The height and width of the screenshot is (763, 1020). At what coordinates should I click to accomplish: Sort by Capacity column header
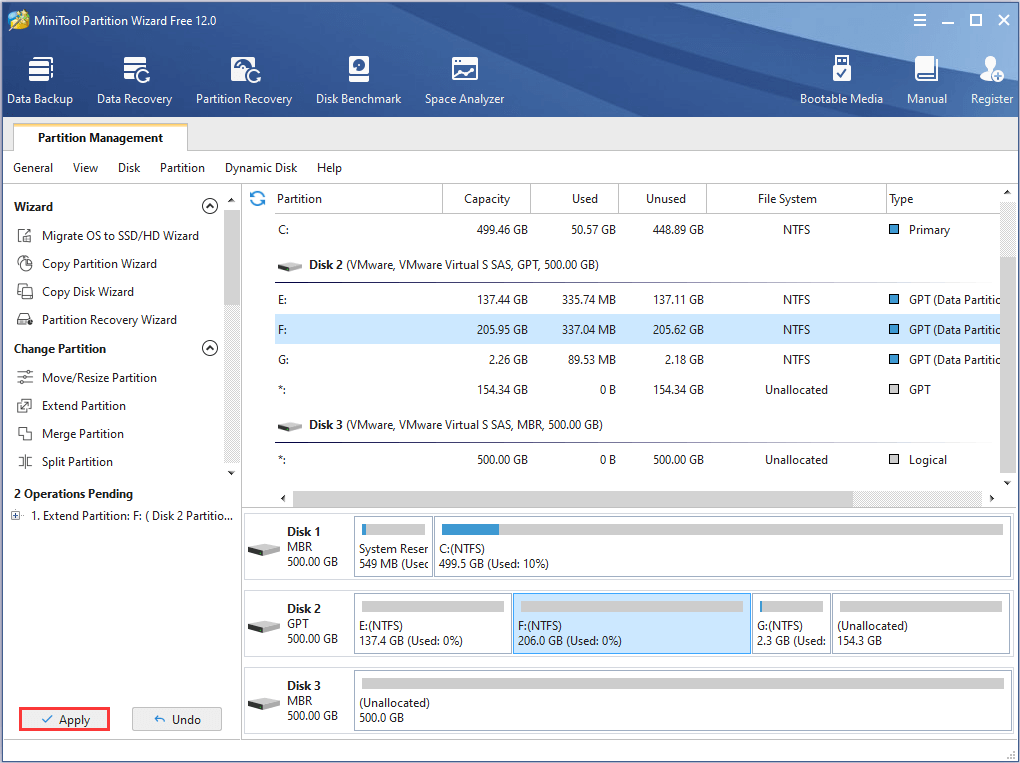pos(487,198)
